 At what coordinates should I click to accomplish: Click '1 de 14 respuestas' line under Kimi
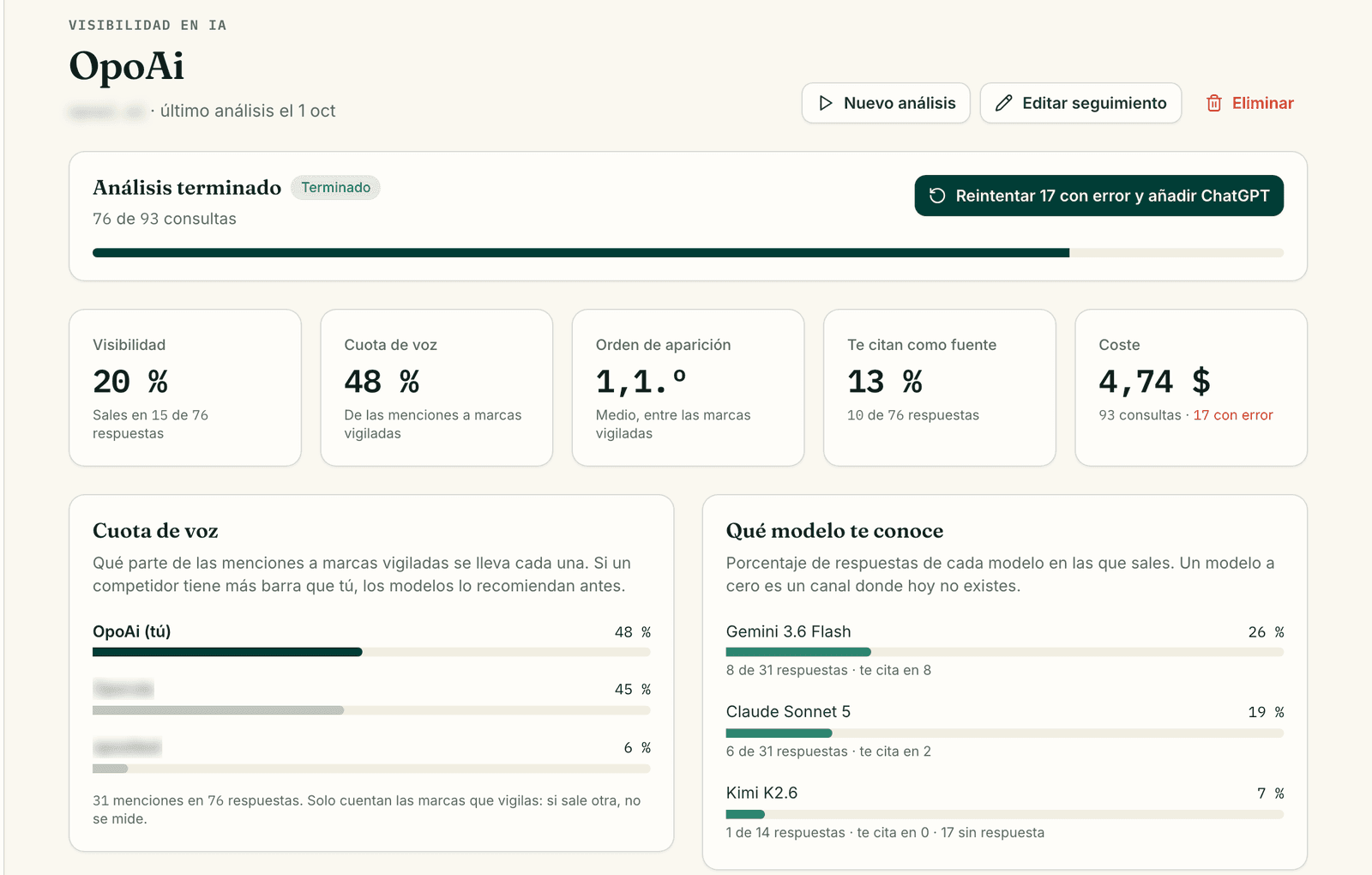pos(885,832)
